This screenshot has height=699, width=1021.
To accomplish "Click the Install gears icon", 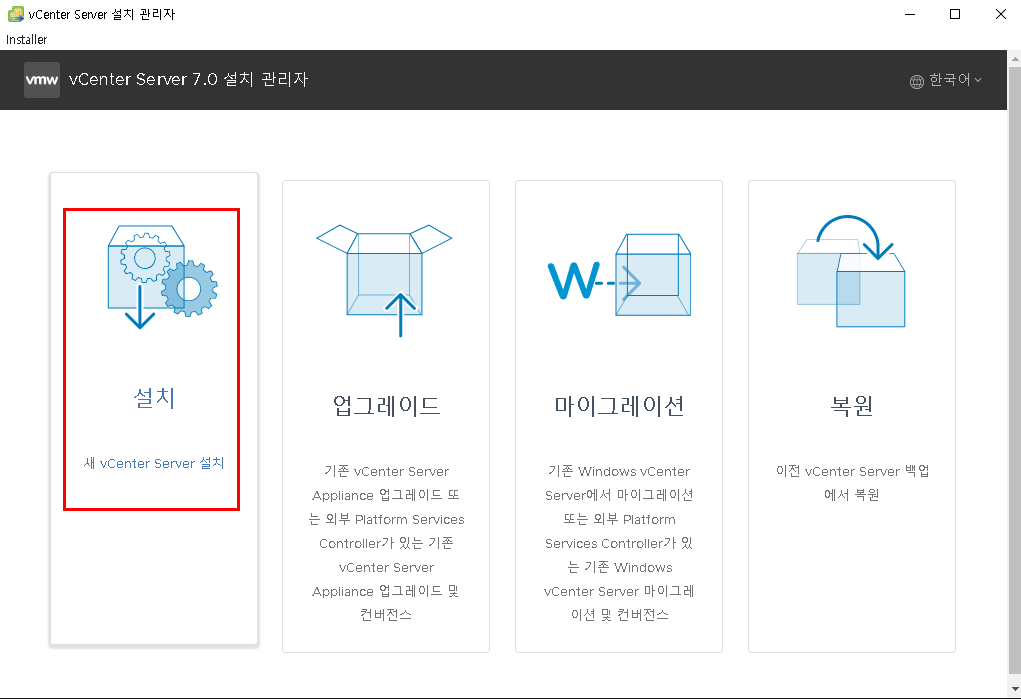I will (162, 277).
